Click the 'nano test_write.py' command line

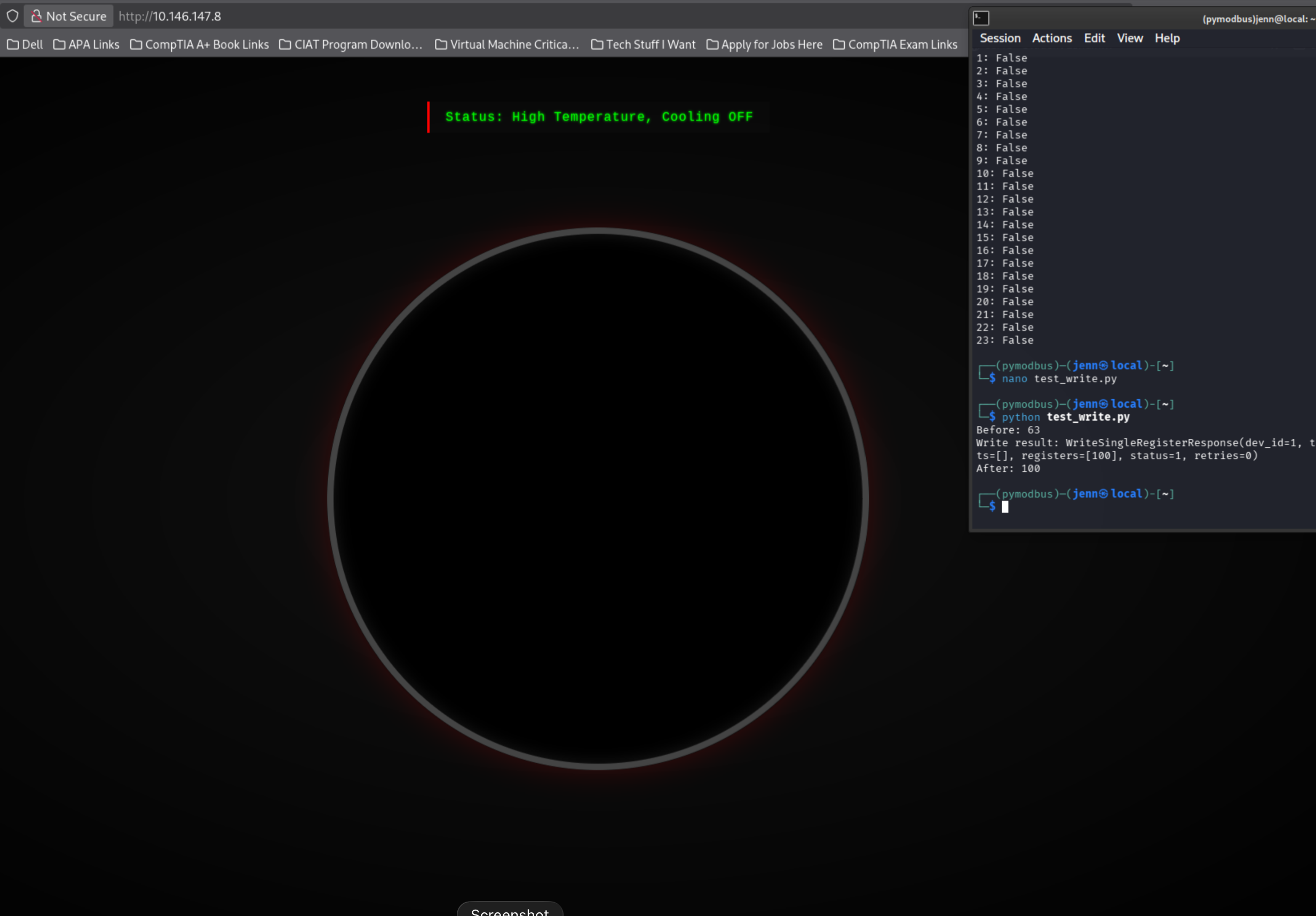point(1059,378)
